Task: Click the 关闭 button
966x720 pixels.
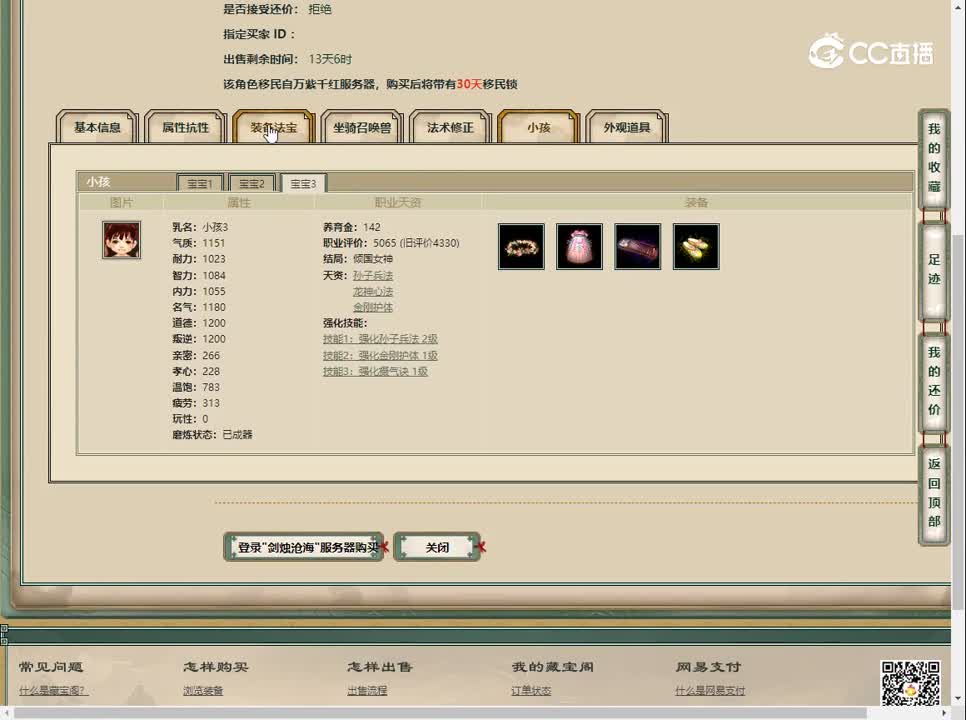Action: click(x=437, y=547)
